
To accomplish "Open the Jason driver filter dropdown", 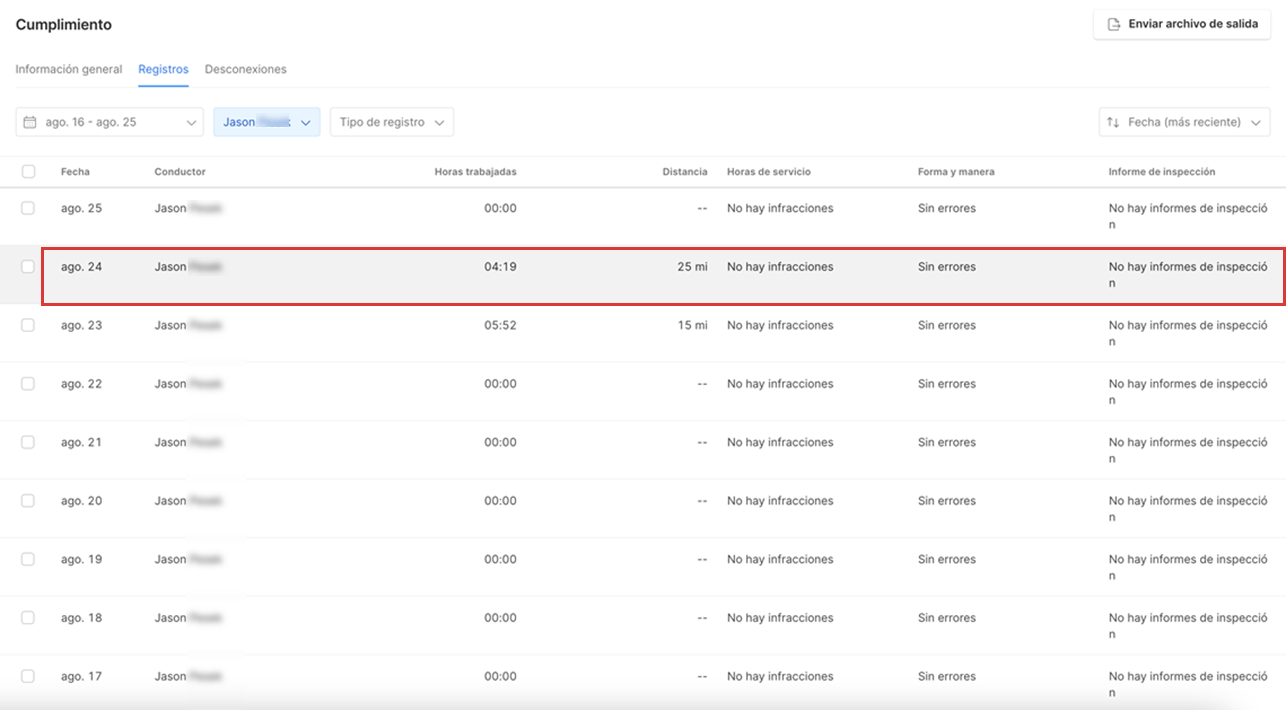I will pyautogui.click(x=267, y=122).
